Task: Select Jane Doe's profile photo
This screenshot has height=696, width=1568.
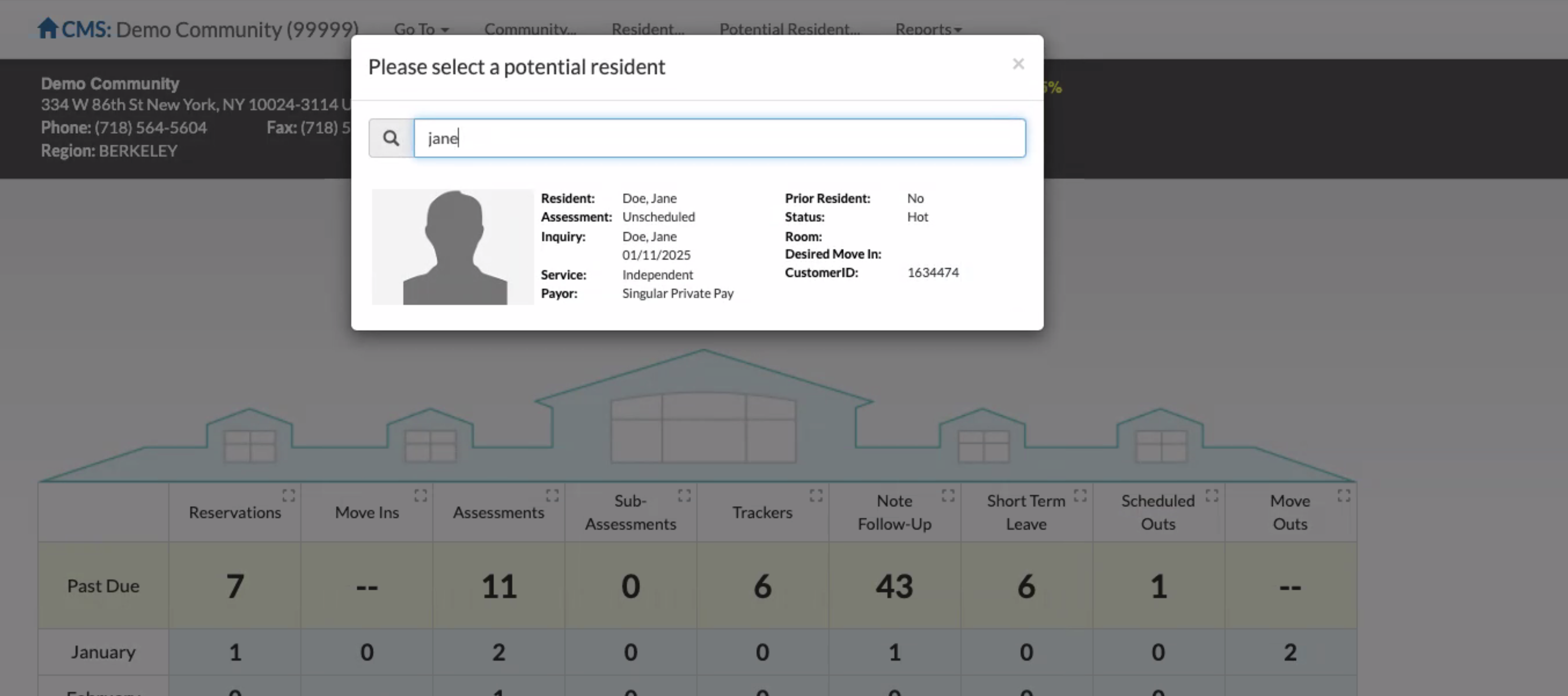Action: pyautogui.click(x=453, y=247)
